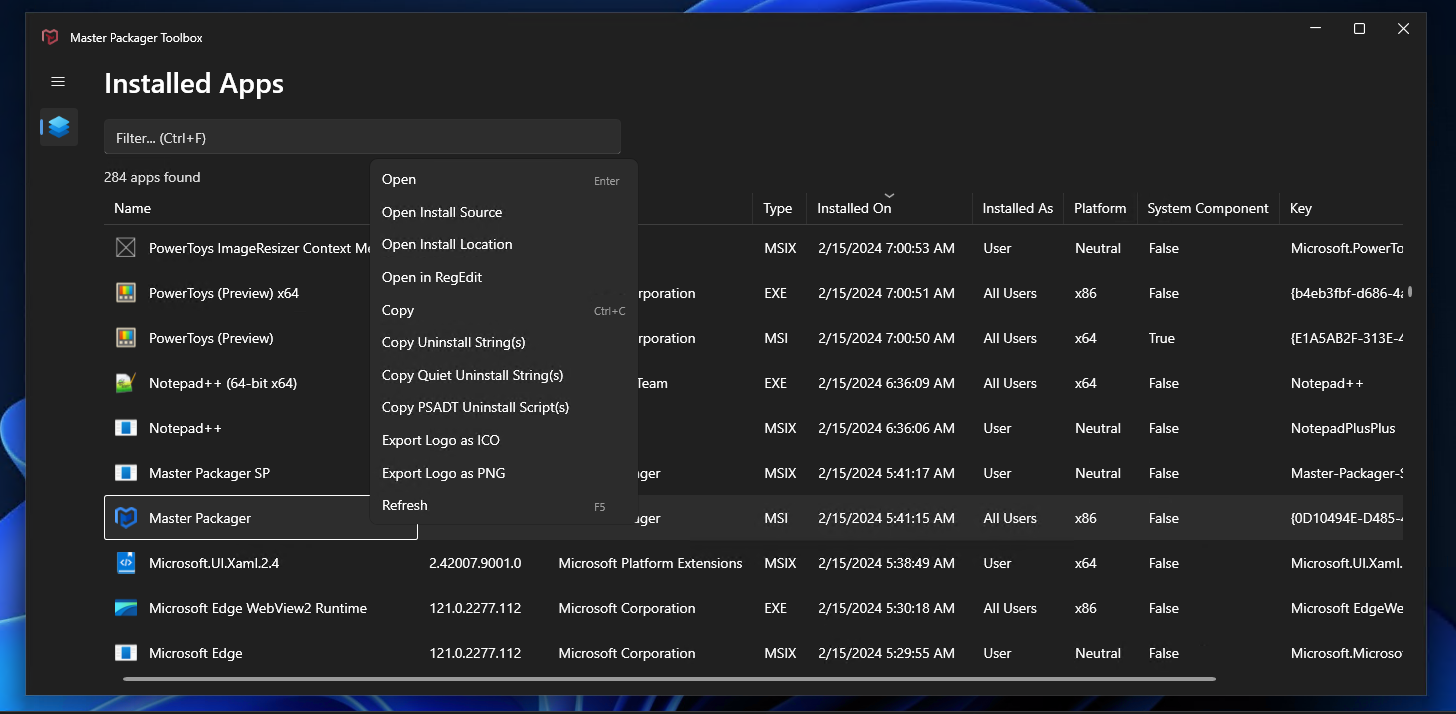The height and width of the screenshot is (714, 1456).
Task: Select Refresh in the context menu
Action: click(503, 505)
